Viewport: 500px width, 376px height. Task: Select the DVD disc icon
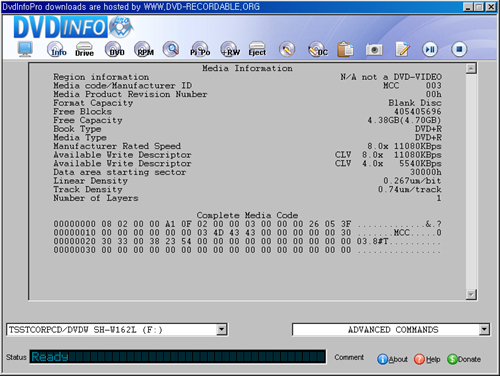pos(114,49)
